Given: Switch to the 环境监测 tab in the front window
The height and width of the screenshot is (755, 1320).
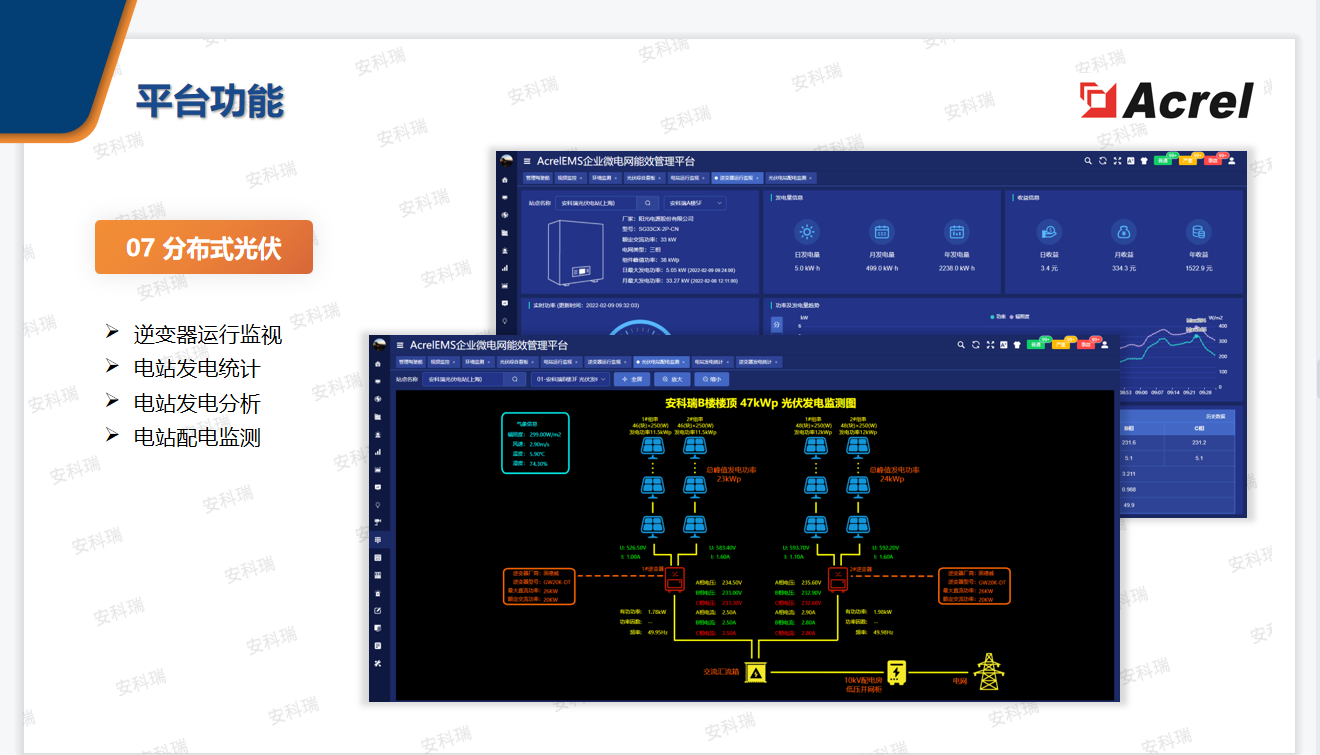Looking at the screenshot, I should [x=476, y=362].
